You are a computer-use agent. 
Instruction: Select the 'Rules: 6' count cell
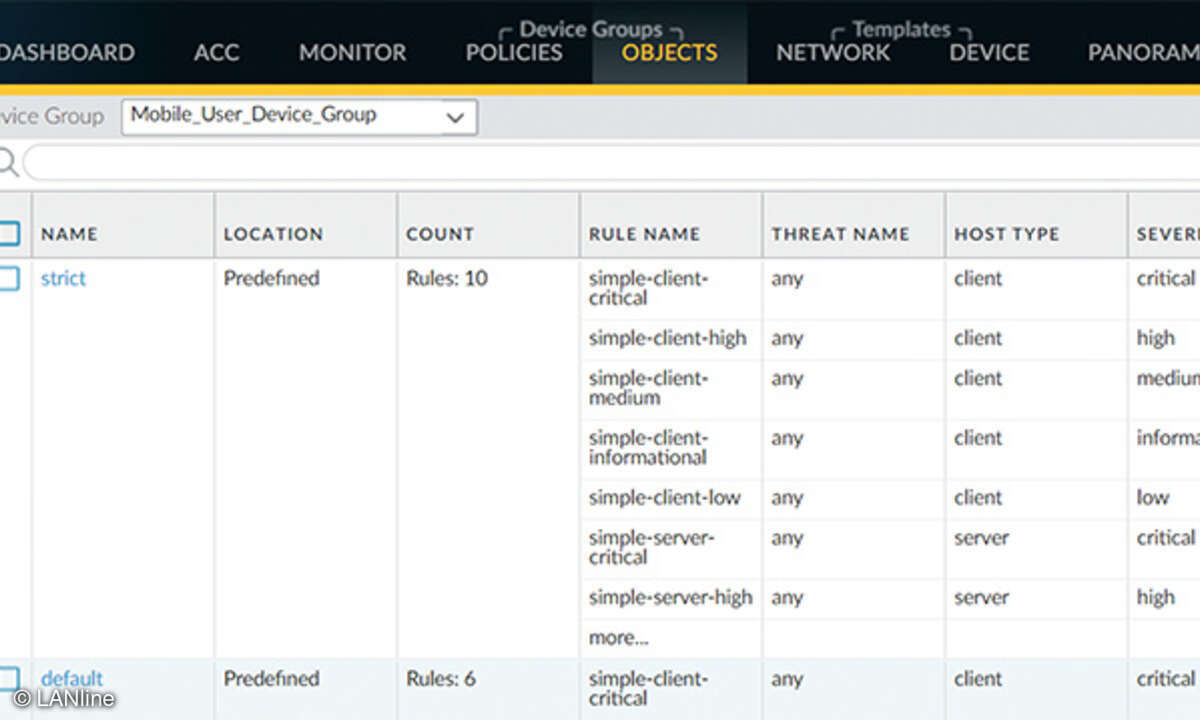tap(441, 678)
